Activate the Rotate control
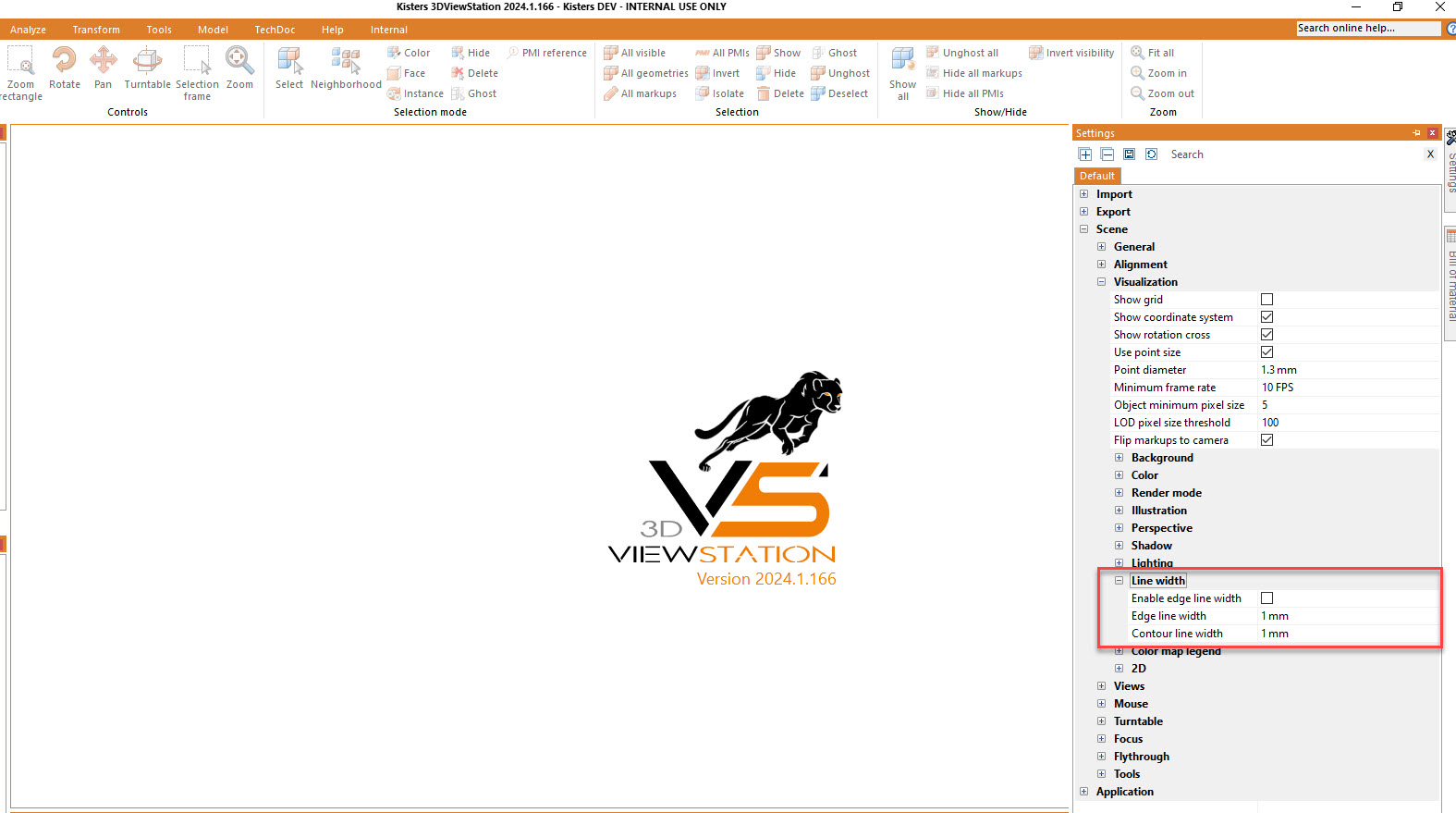Screen dimensions: 1456x813 (64, 68)
